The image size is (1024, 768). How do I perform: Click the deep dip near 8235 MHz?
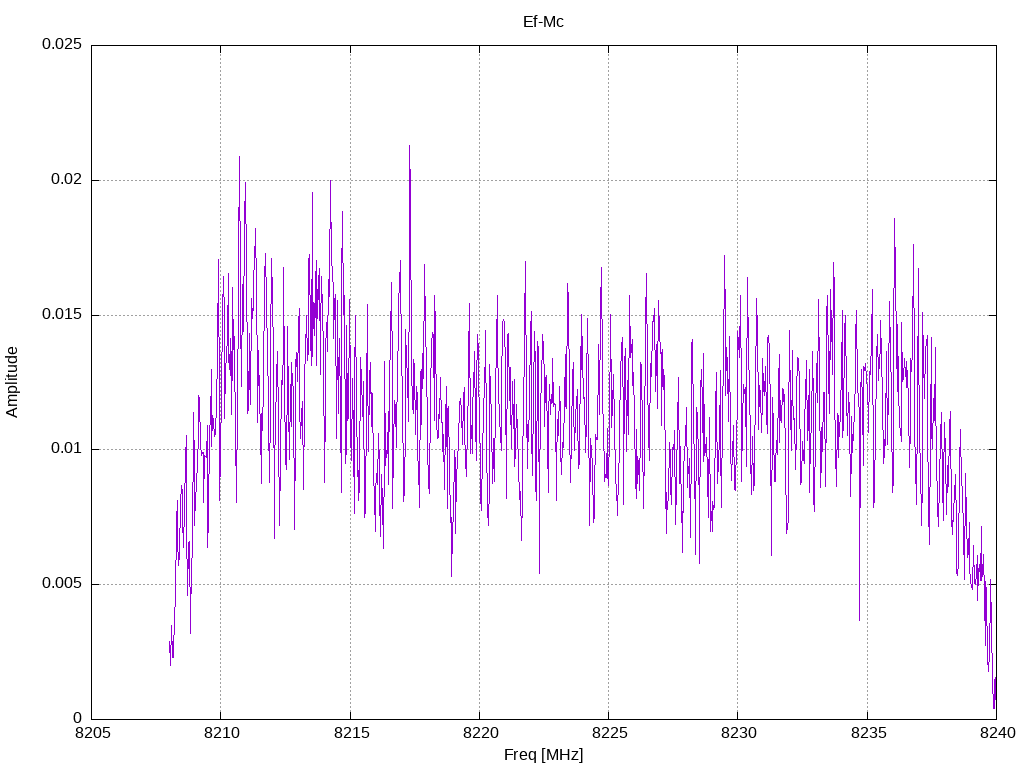859,619
